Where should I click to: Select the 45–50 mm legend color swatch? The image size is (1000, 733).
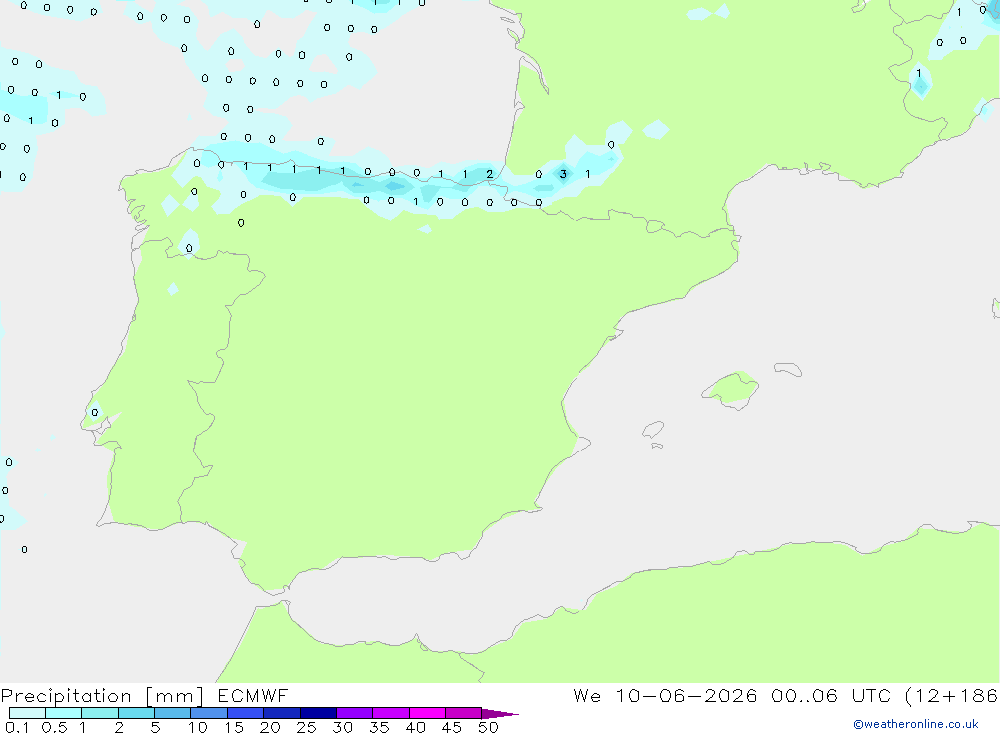(464, 713)
